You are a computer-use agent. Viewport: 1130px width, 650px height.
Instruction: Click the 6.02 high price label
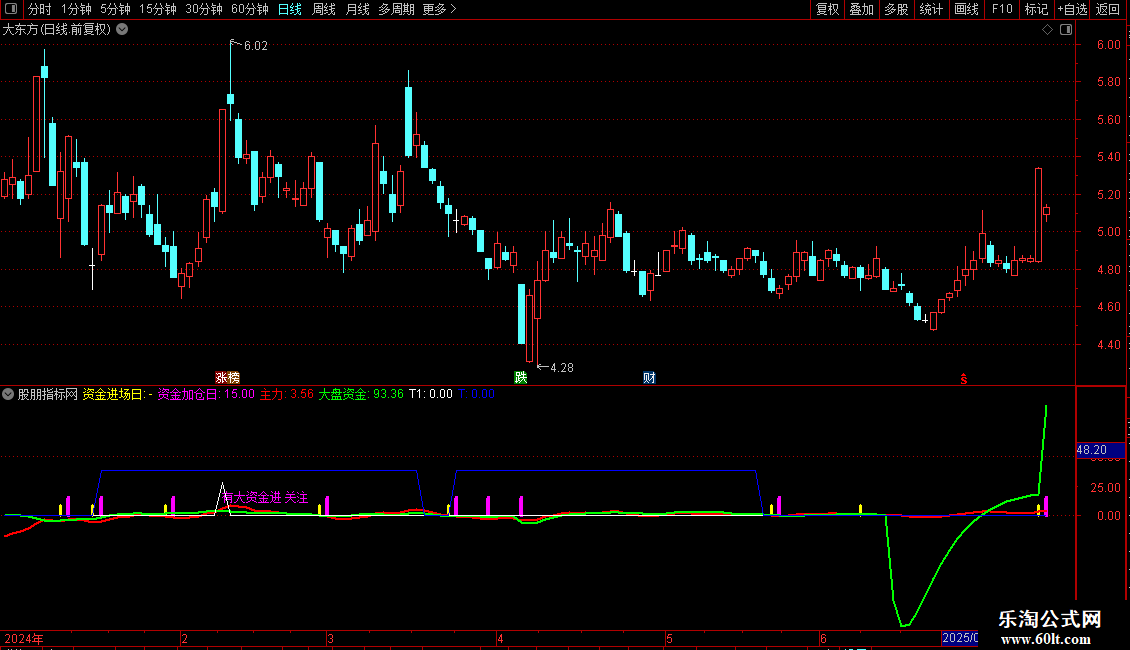pos(255,46)
